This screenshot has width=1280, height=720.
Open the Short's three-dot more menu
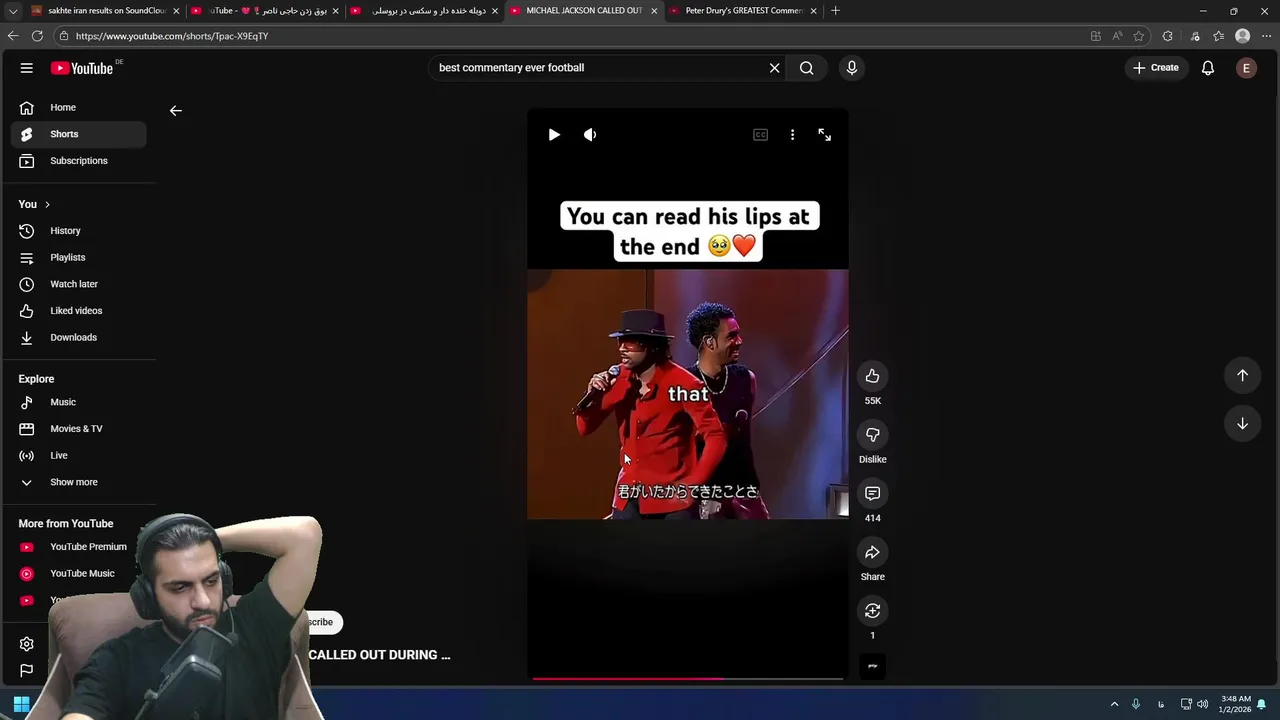(x=792, y=135)
